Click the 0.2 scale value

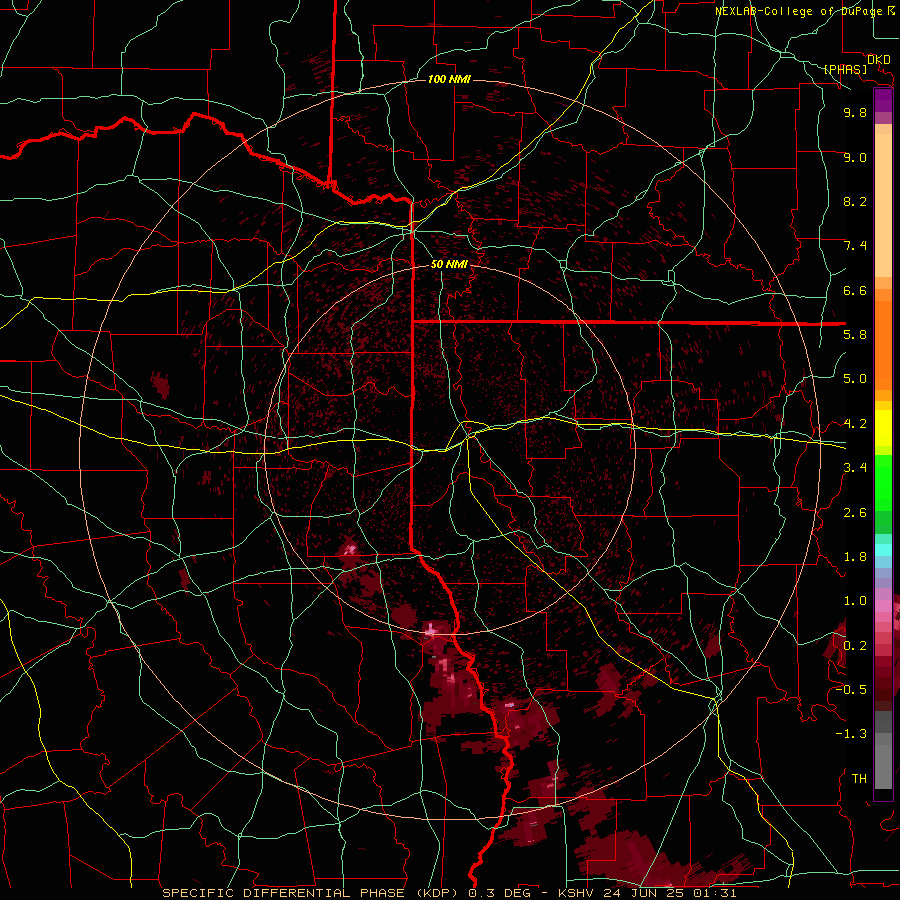tap(855, 646)
